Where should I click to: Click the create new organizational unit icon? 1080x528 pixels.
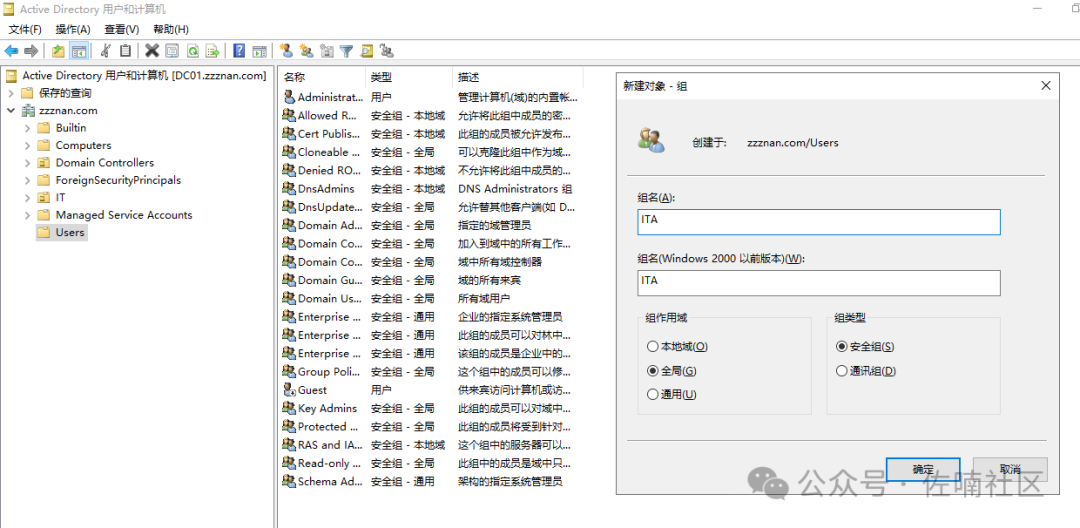pos(326,51)
